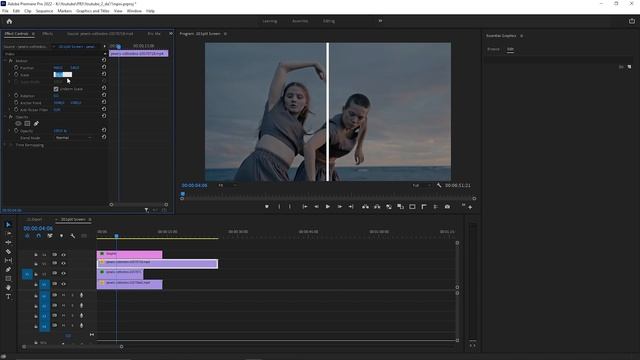Expand Time Remapping section
Image resolution: width=640 pixels, height=360 pixels.
(x=5, y=145)
